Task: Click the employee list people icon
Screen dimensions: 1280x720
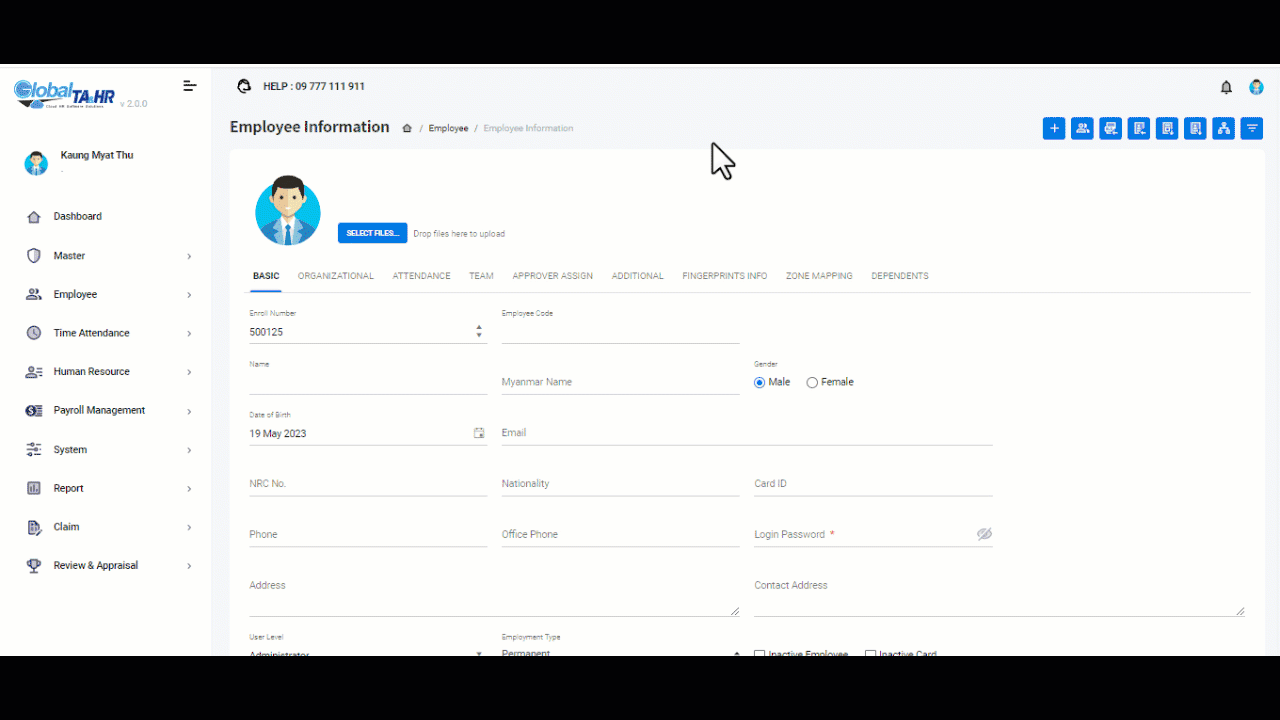Action: click(1081, 128)
